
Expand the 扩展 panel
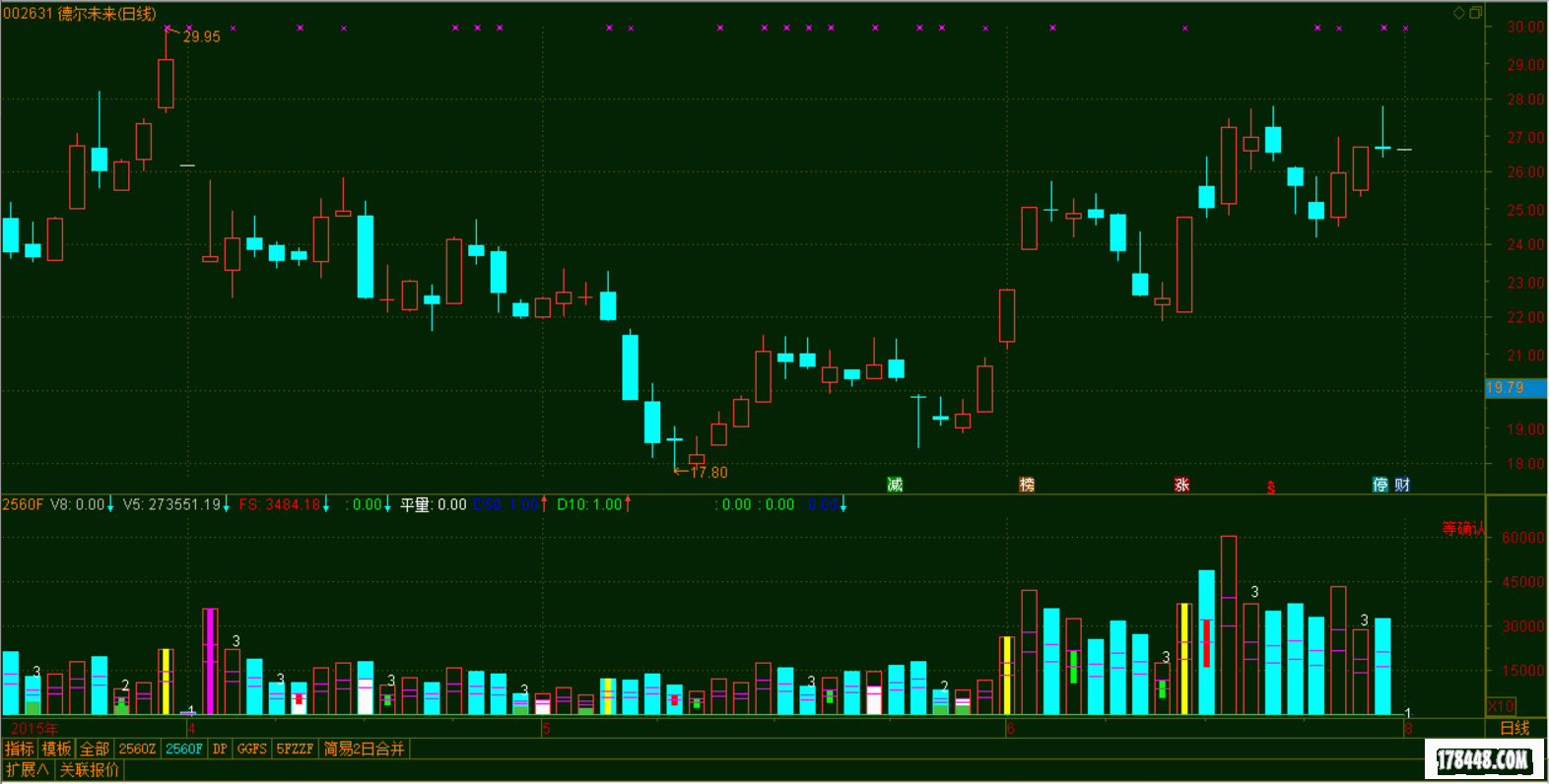(x=27, y=769)
